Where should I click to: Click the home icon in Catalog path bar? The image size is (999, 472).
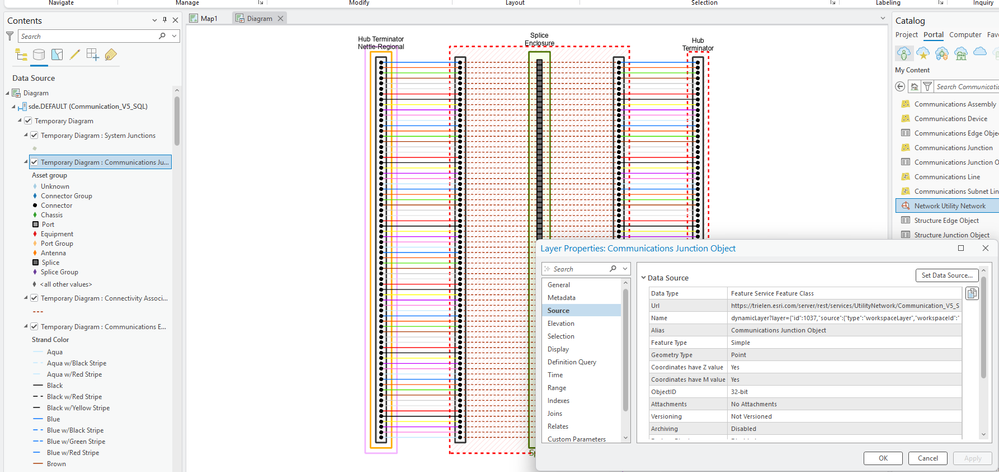(x=914, y=86)
